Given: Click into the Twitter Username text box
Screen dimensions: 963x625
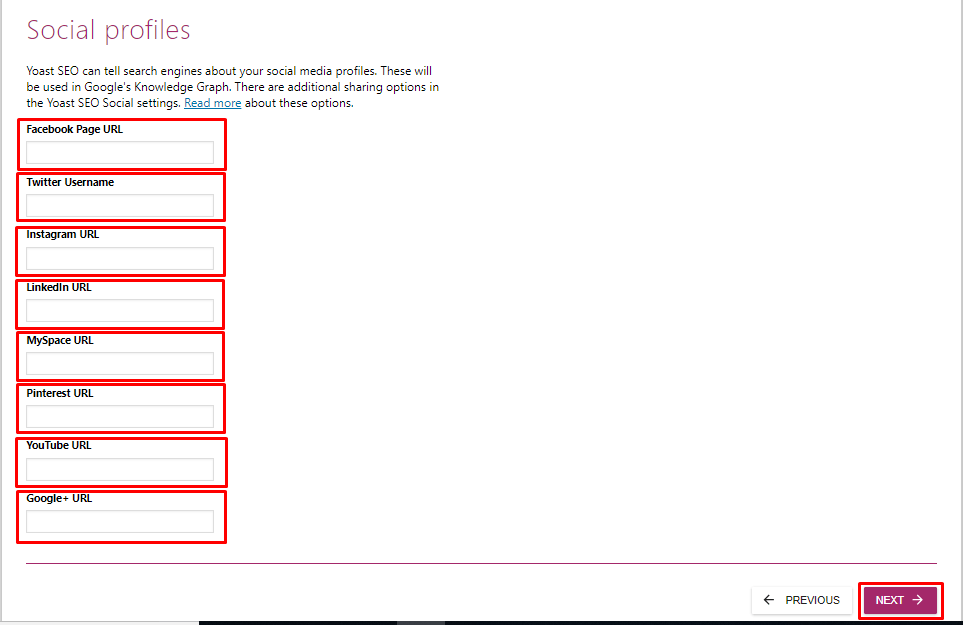Looking at the screenshot, I should 120,205.
